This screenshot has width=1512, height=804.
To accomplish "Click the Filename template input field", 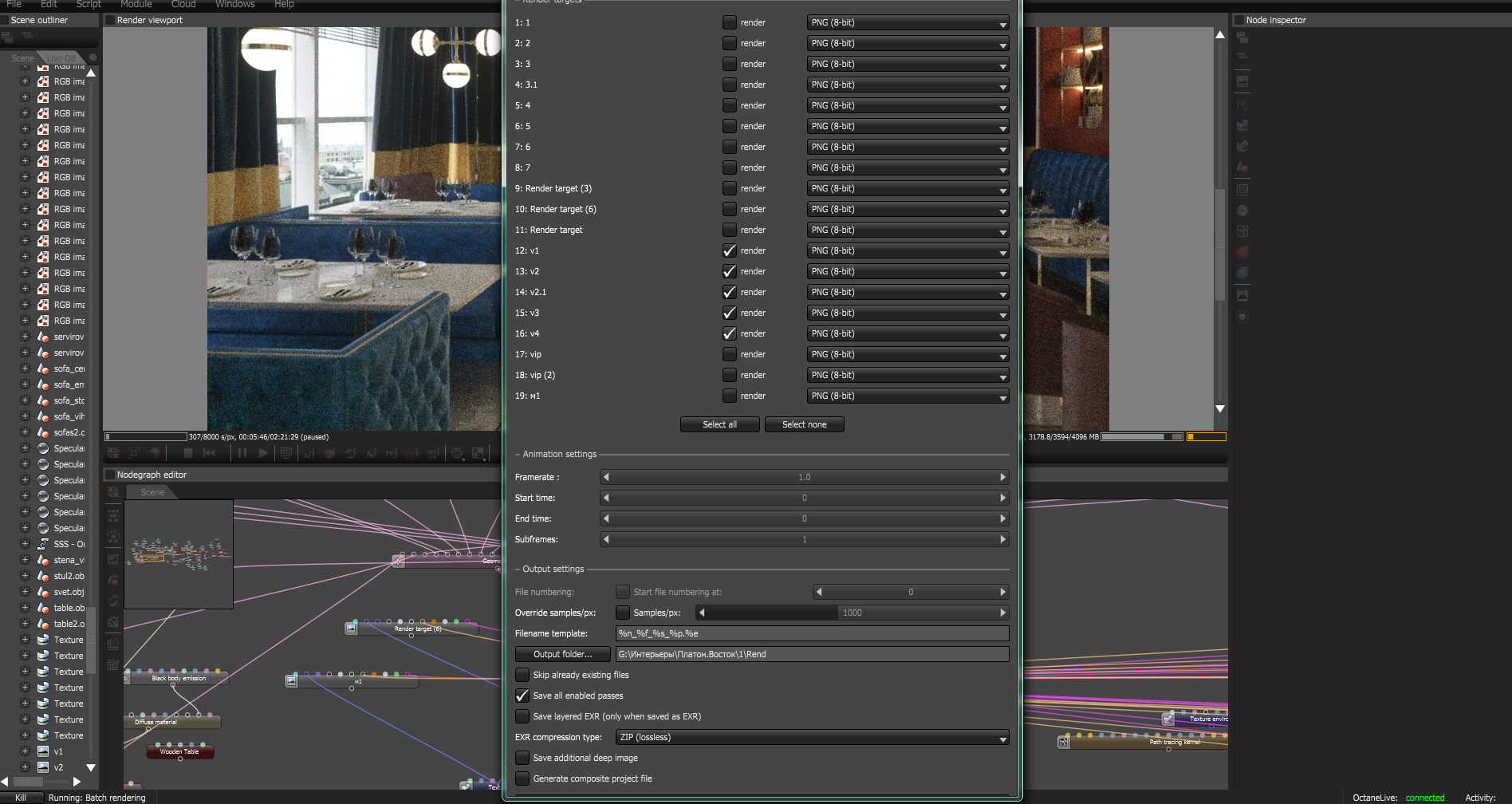I will [x=812, y=633].
